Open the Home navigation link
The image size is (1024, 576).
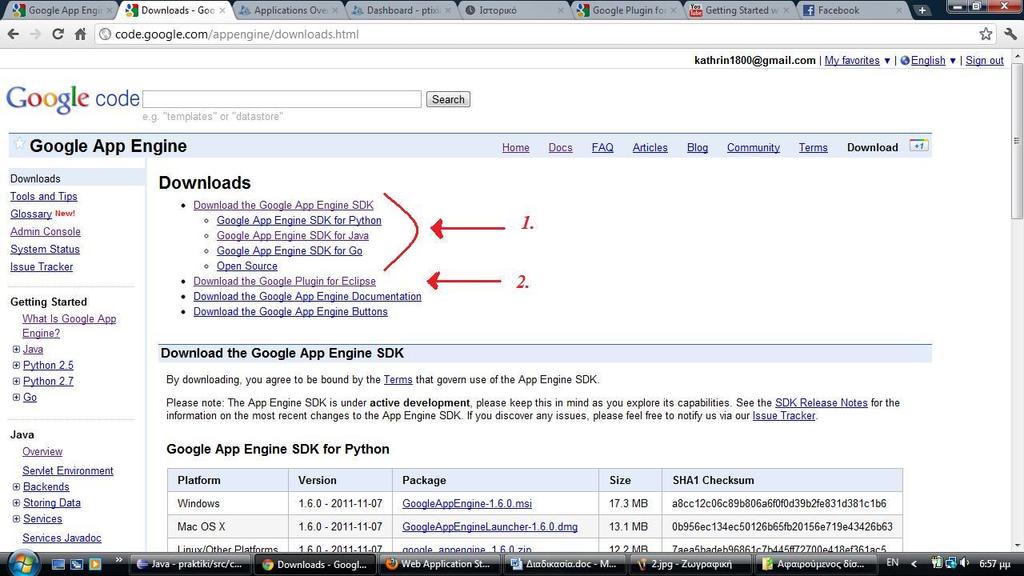(x=515, y=148)
